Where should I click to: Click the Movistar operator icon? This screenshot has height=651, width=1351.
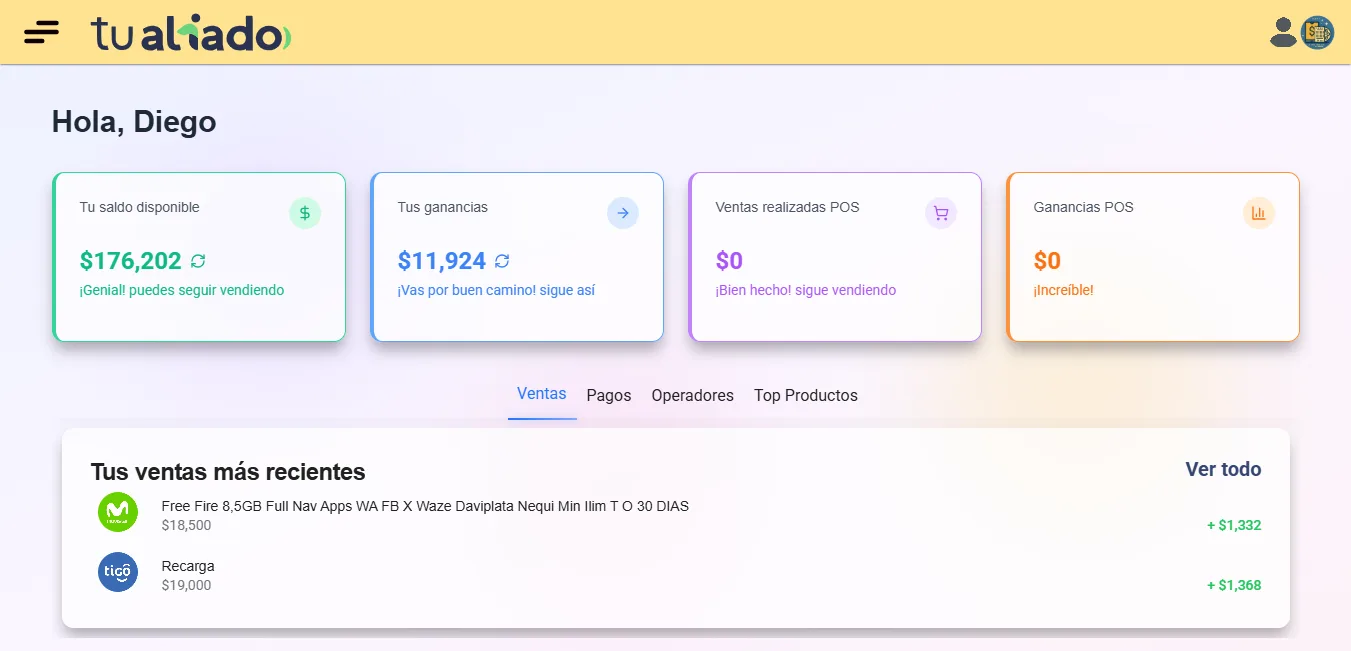click(x=117, y=511)
